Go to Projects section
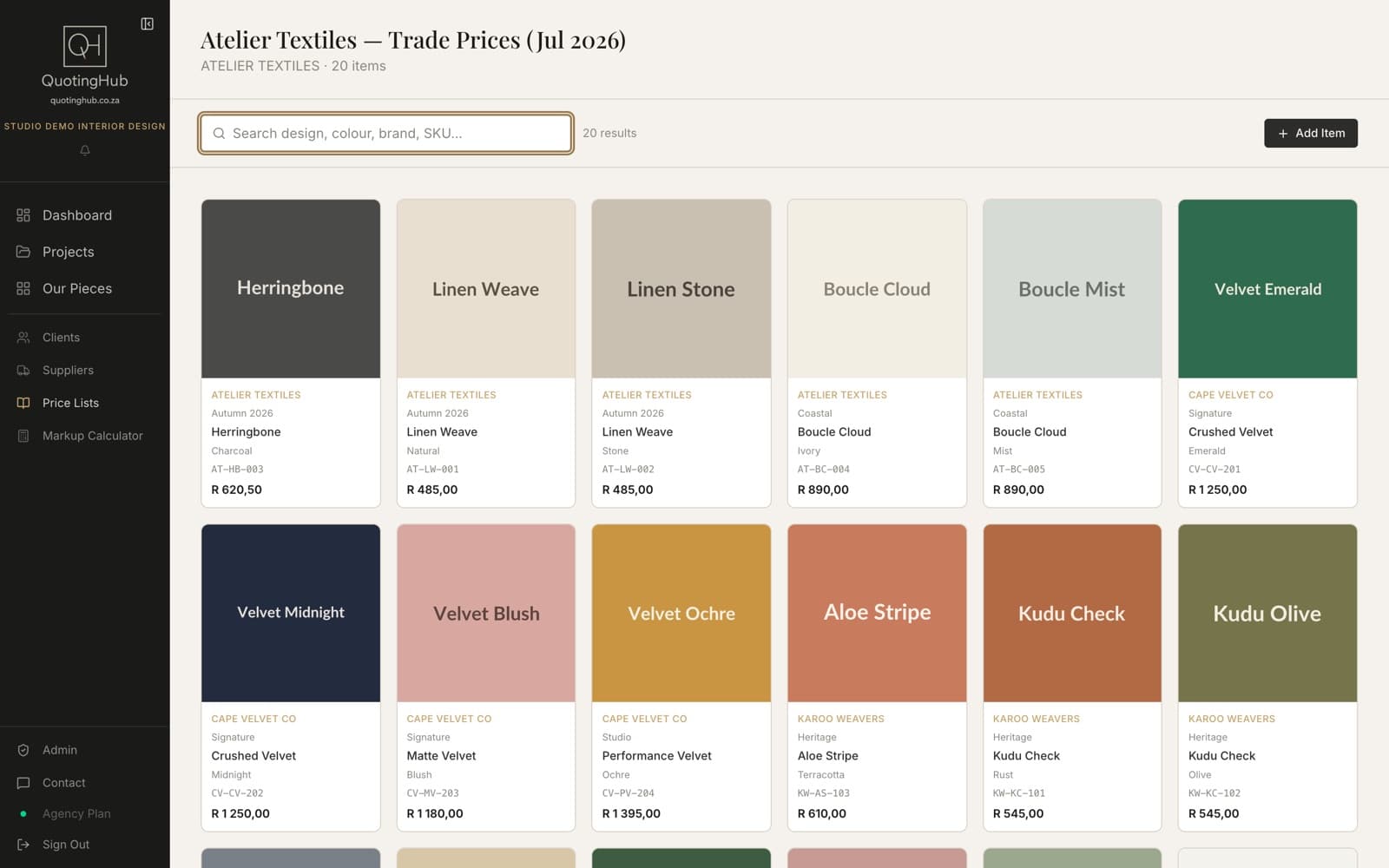The width and height of the screenshot is (1389, 868). coord(85,252)
